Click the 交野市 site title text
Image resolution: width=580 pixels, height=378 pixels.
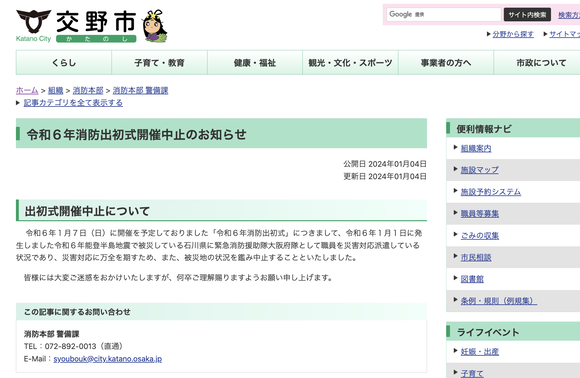96,21
